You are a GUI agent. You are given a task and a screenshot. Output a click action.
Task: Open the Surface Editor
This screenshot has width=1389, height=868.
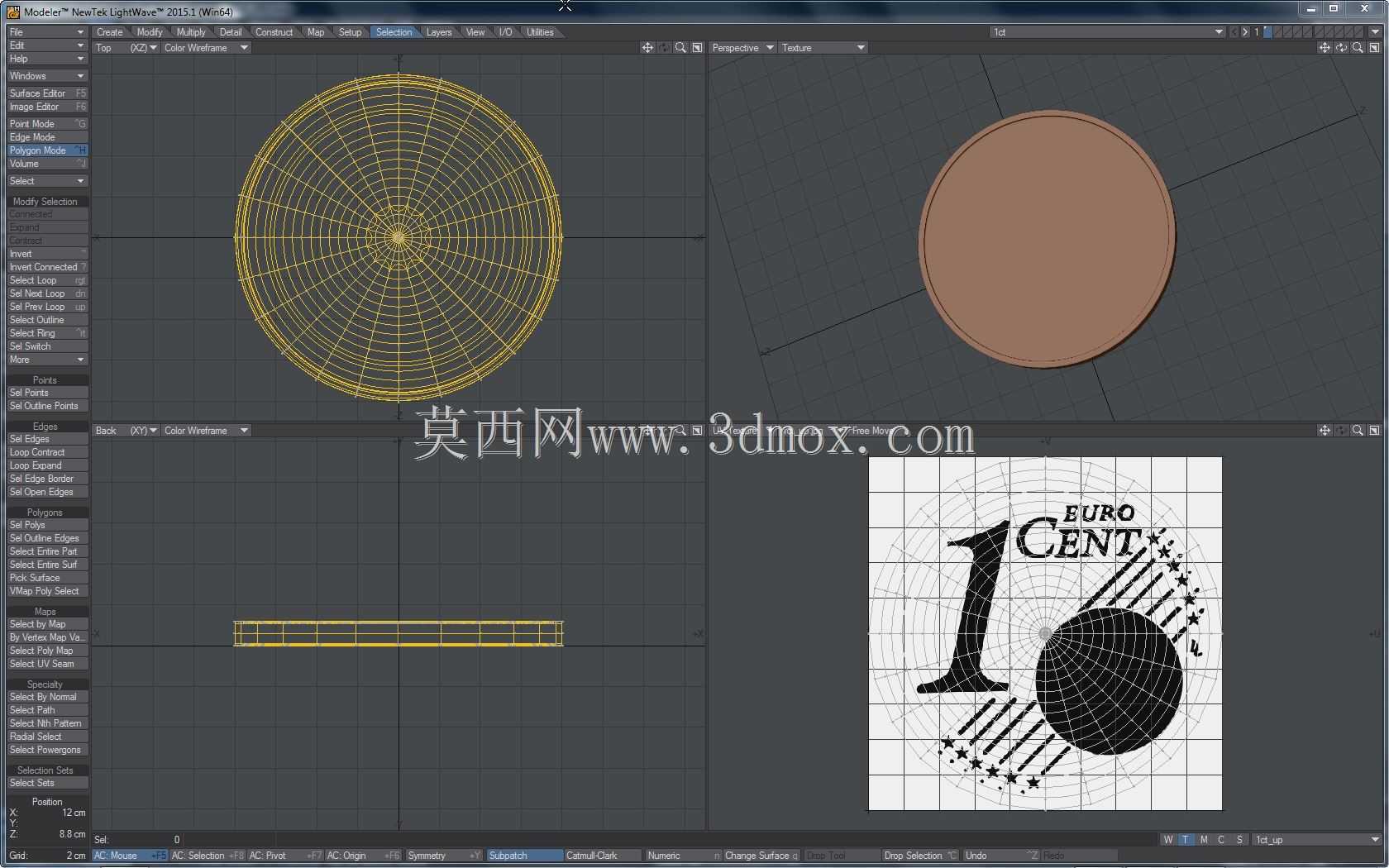[x=47, y=93]
